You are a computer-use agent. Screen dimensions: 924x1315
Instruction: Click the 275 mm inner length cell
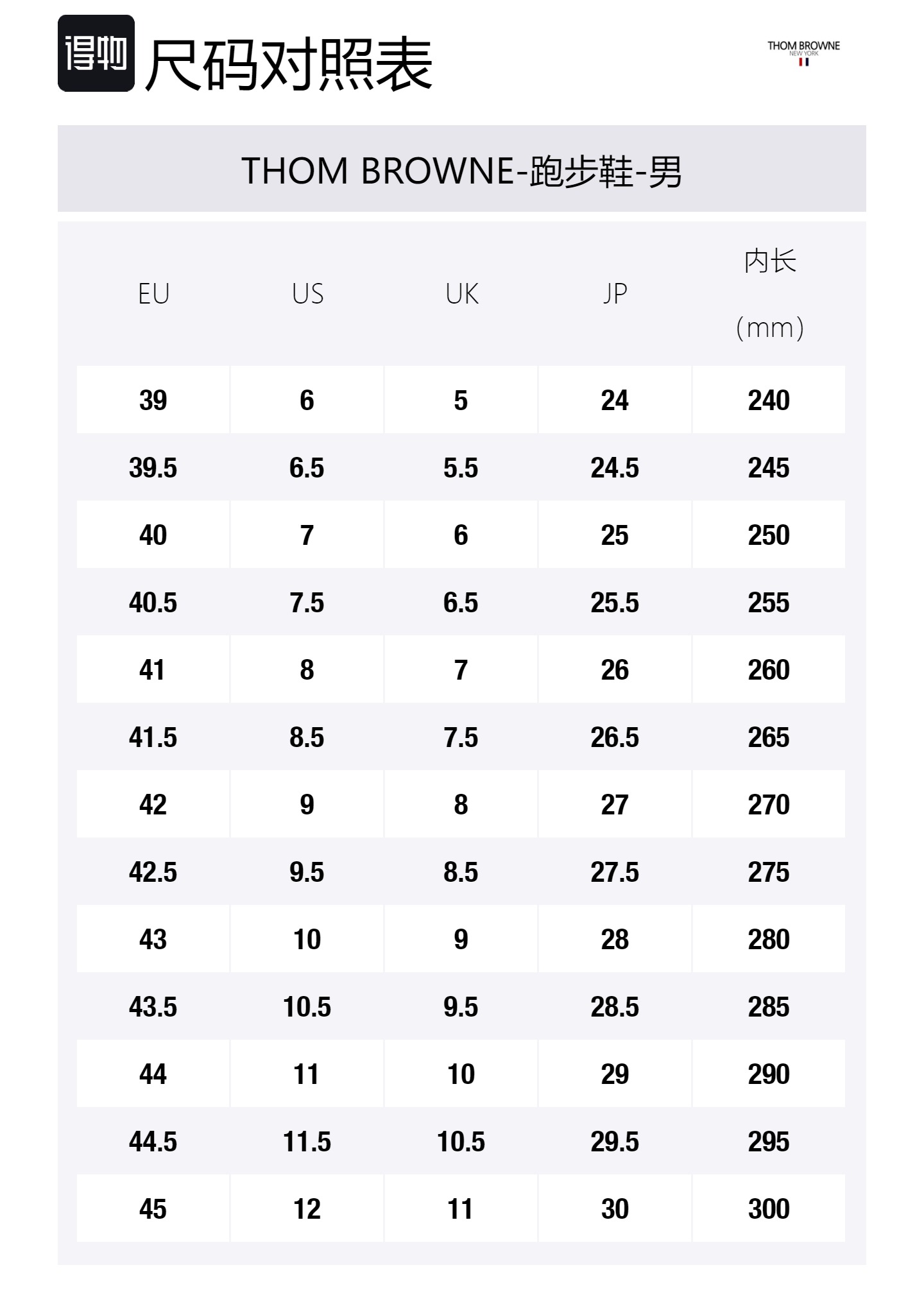(x=769, y=872)
